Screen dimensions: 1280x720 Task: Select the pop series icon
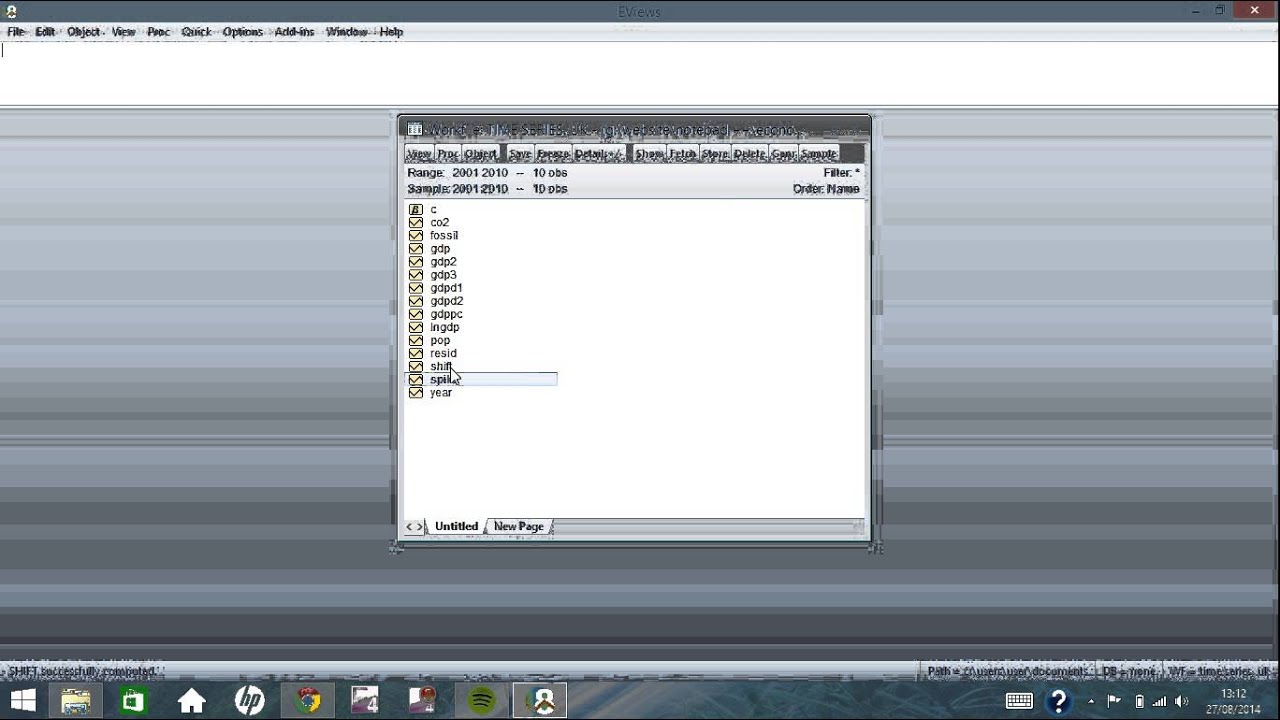pyautogui.click(x=416, y=340)
